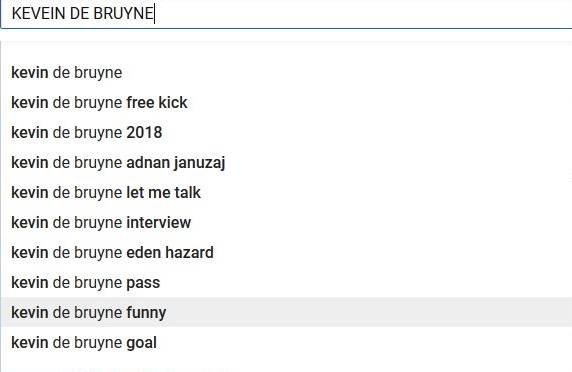Select the last suggestion "kevin de bruyne goal"
The image size is (572, 372).
click(286, 342)
